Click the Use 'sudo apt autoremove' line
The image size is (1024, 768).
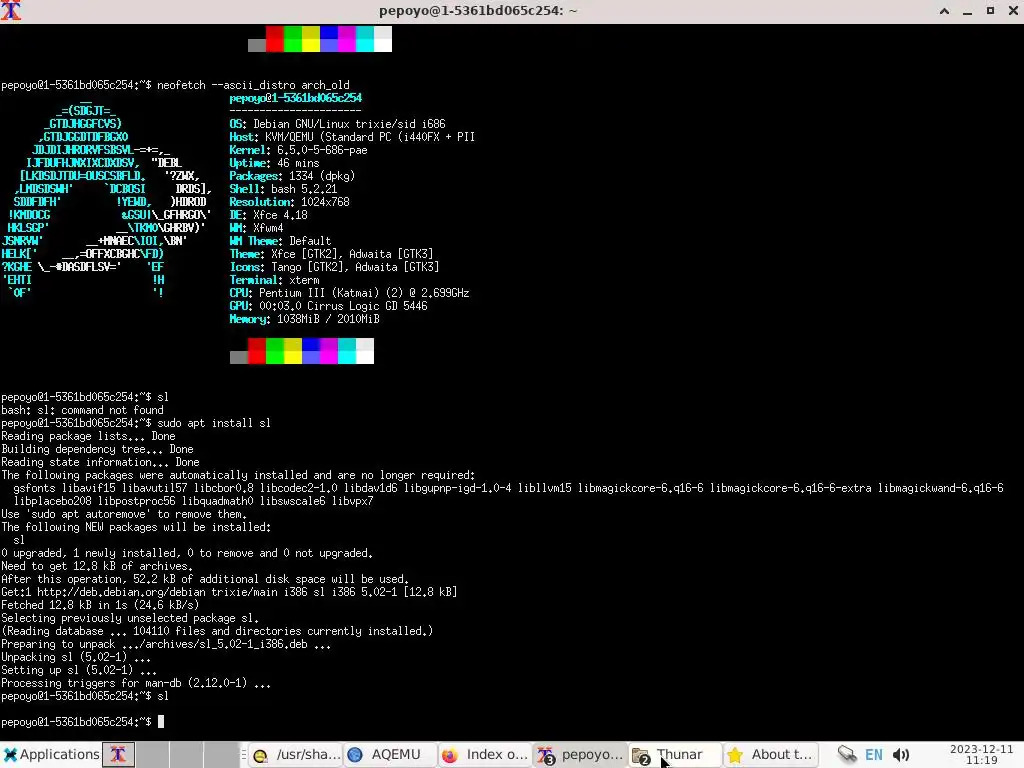[x=124, y=514]
